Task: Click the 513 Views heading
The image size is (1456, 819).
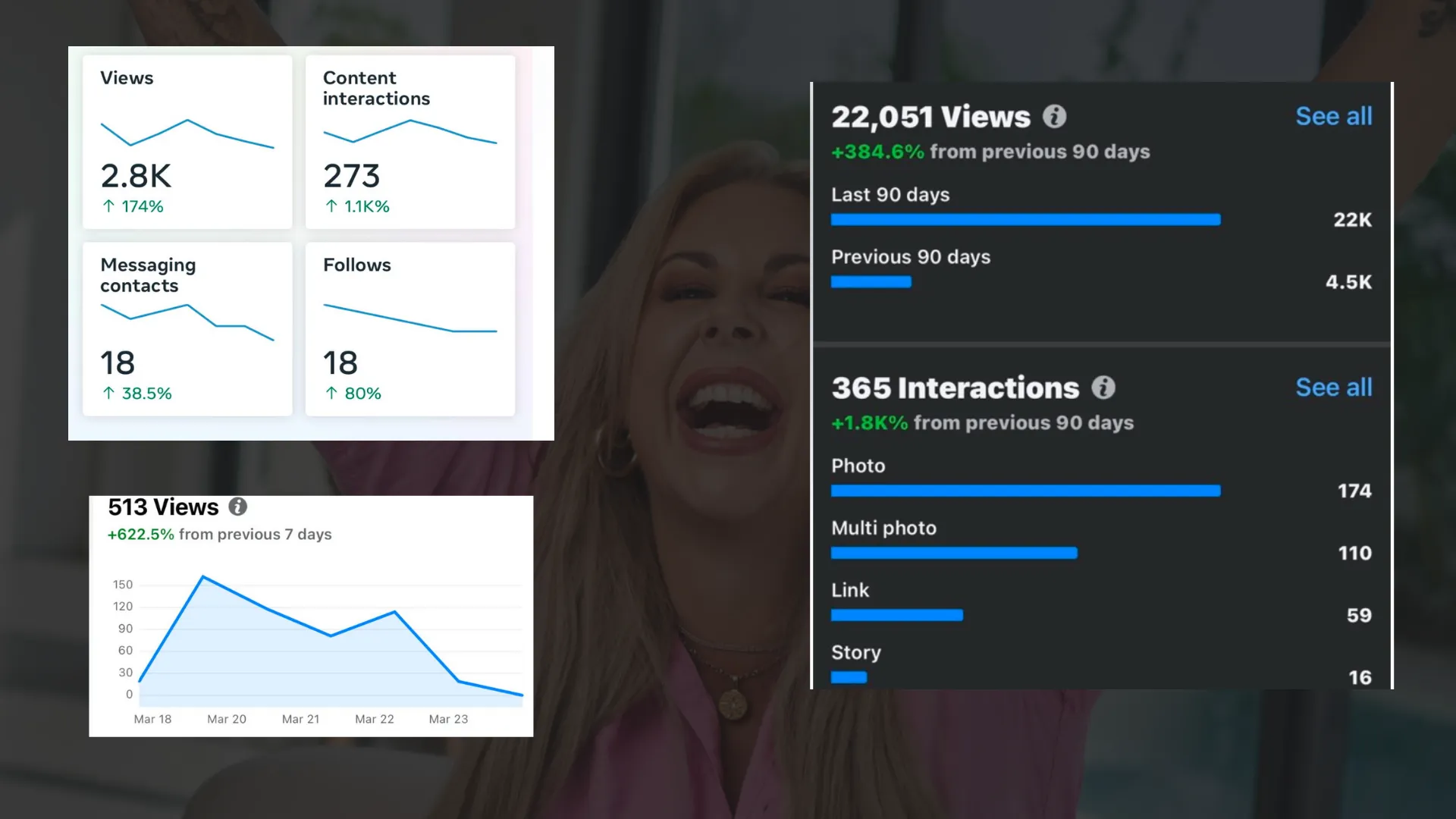Action: tap(163, 507)
